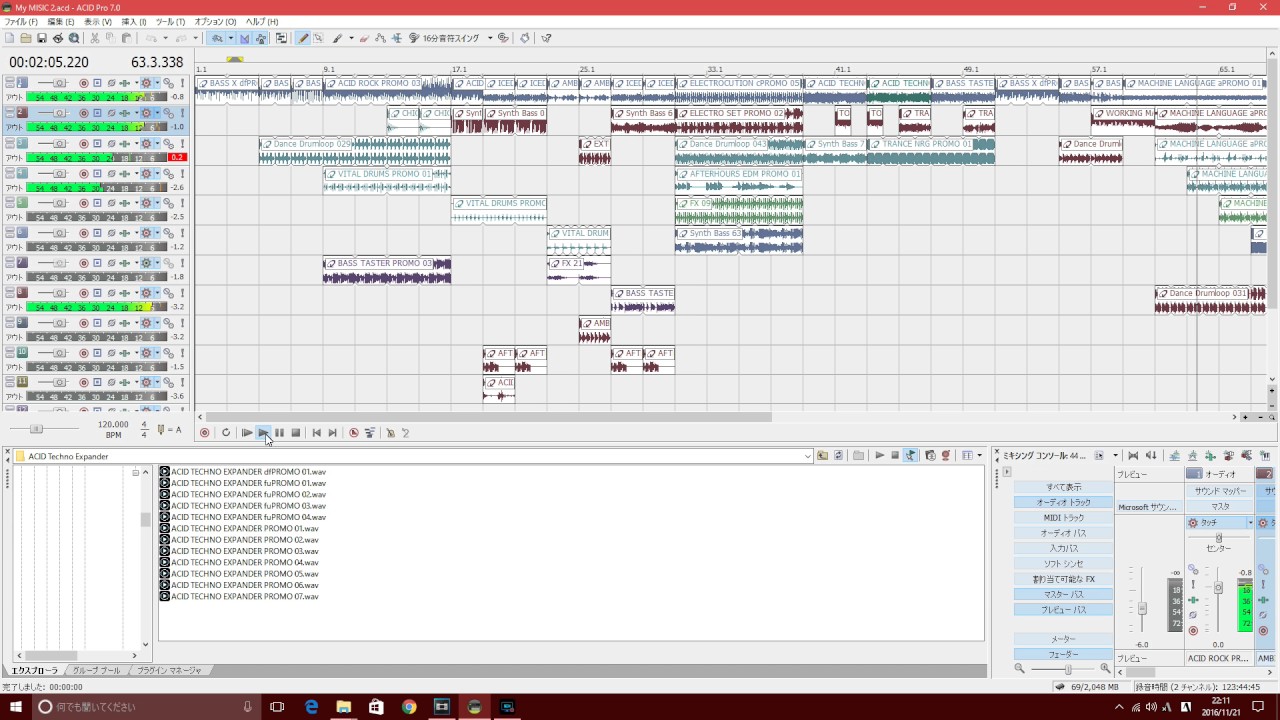This screenshot has width=1280, height=720.
Task: Toggle Auto Preview icon in Explorer toolbar
Action: [911, 455]
